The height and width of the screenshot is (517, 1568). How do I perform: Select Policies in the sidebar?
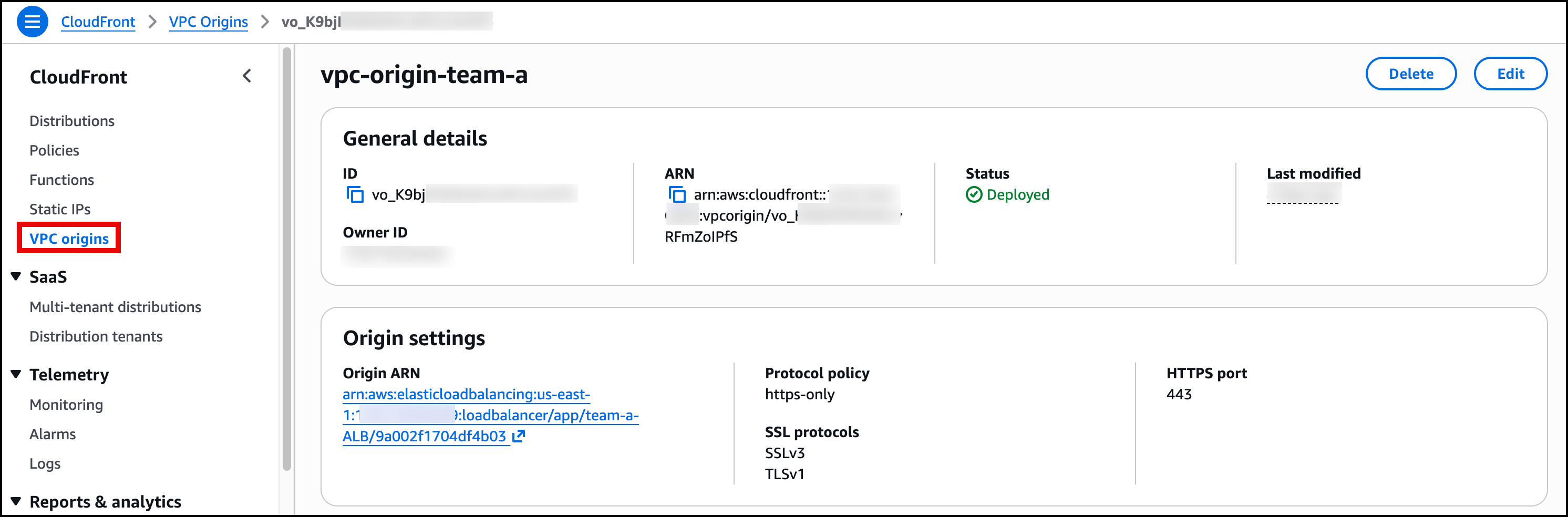[x=54, y=150]
